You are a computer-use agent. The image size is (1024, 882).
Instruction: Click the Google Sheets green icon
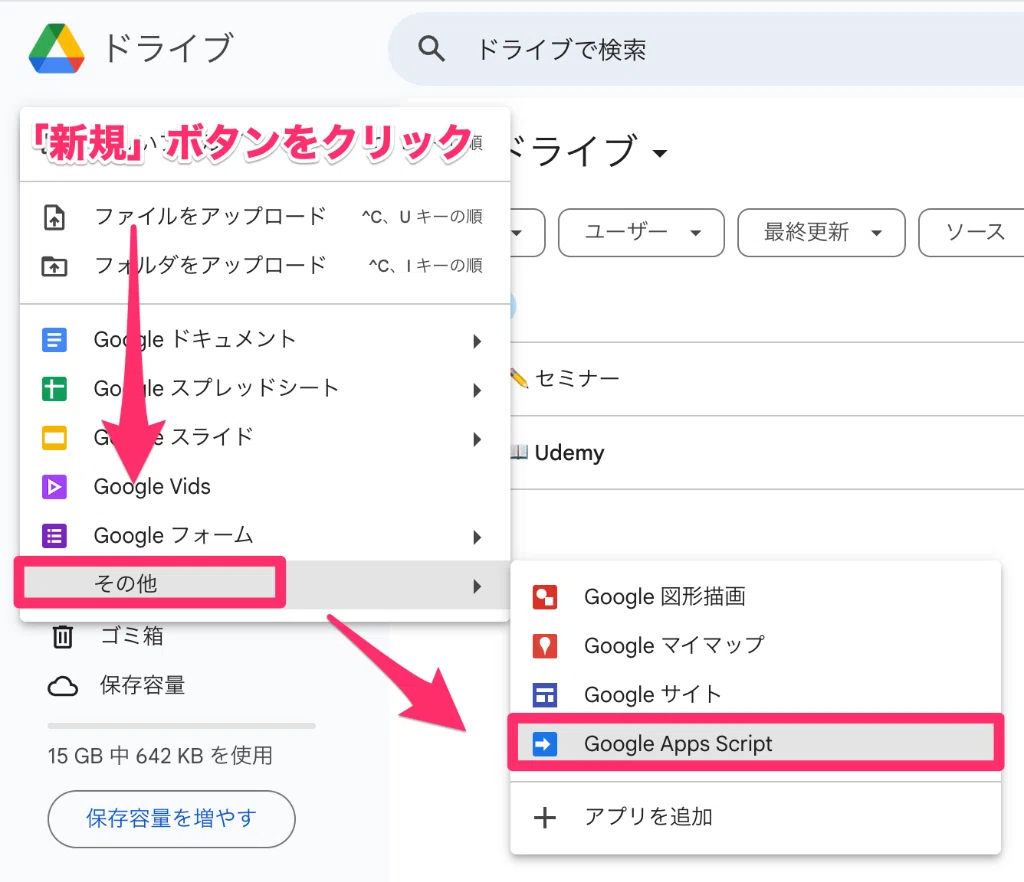pyautogui.click(x=54, y=389)
